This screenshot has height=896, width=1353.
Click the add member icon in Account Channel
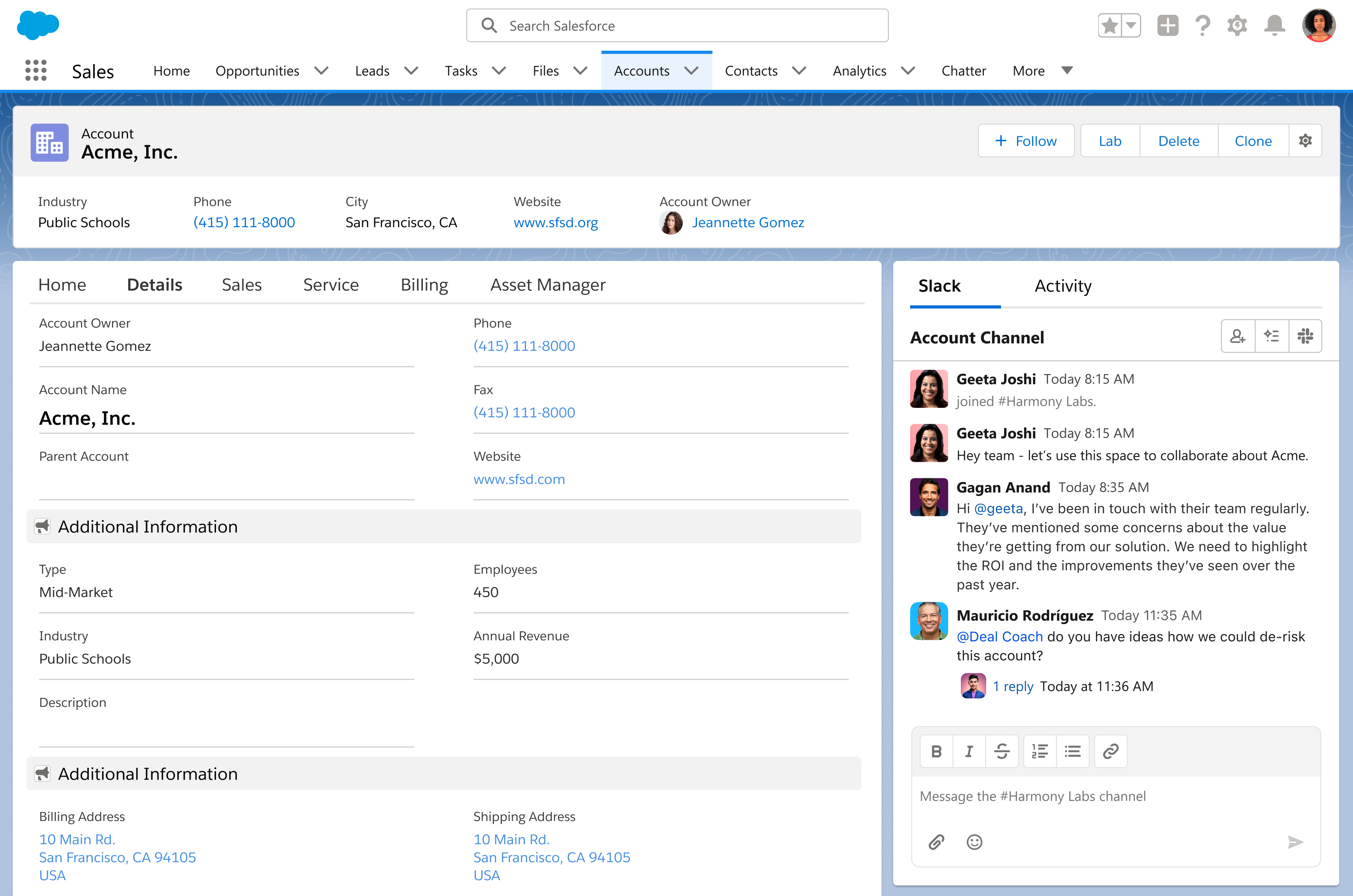[x=1238, y=336]
